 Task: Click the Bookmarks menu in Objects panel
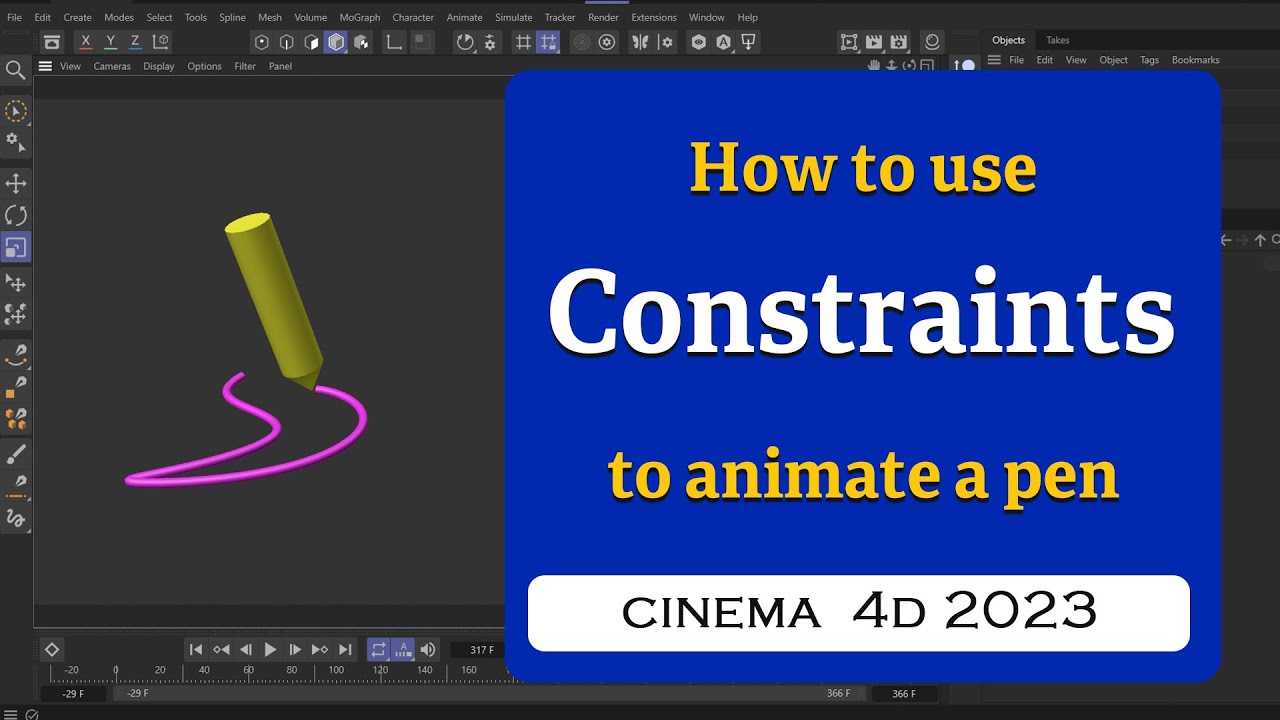tap(1195, 60)
